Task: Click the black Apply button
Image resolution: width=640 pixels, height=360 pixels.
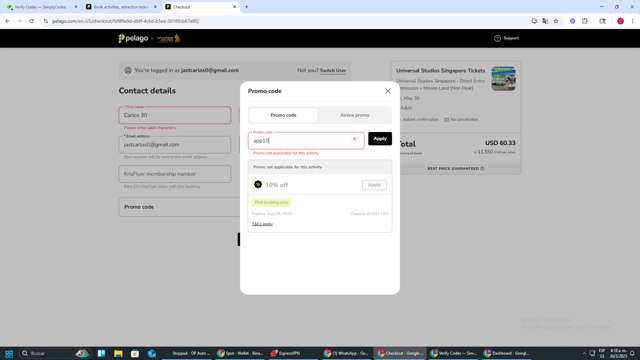Action: coord(380,139)
